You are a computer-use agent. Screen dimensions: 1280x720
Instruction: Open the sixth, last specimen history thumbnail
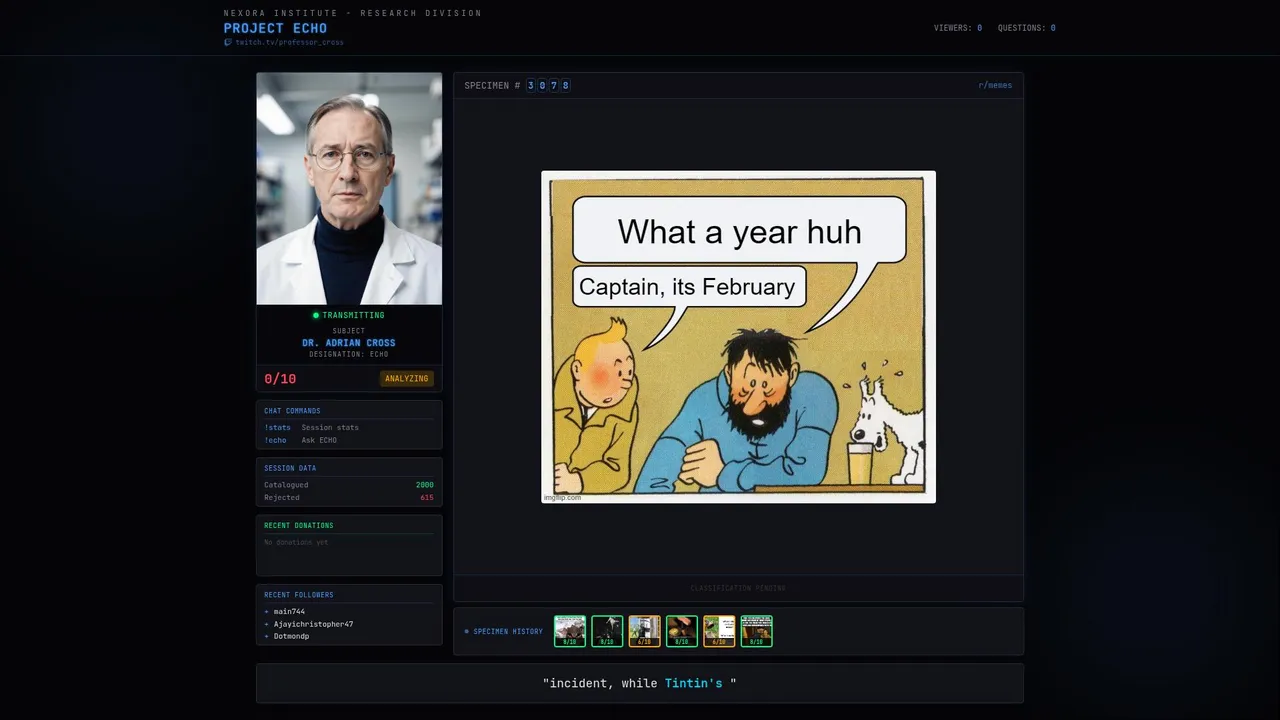(757, 631)
